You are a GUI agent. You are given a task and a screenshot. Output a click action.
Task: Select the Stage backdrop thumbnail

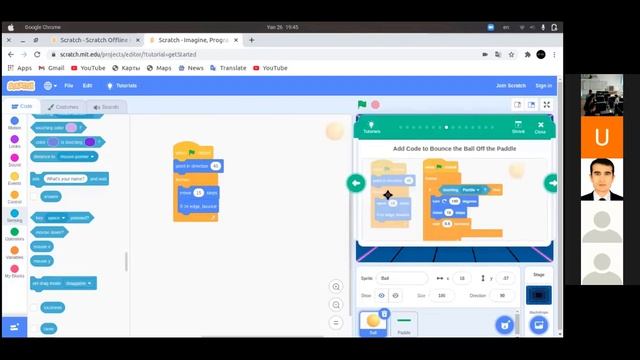point(539,295)
